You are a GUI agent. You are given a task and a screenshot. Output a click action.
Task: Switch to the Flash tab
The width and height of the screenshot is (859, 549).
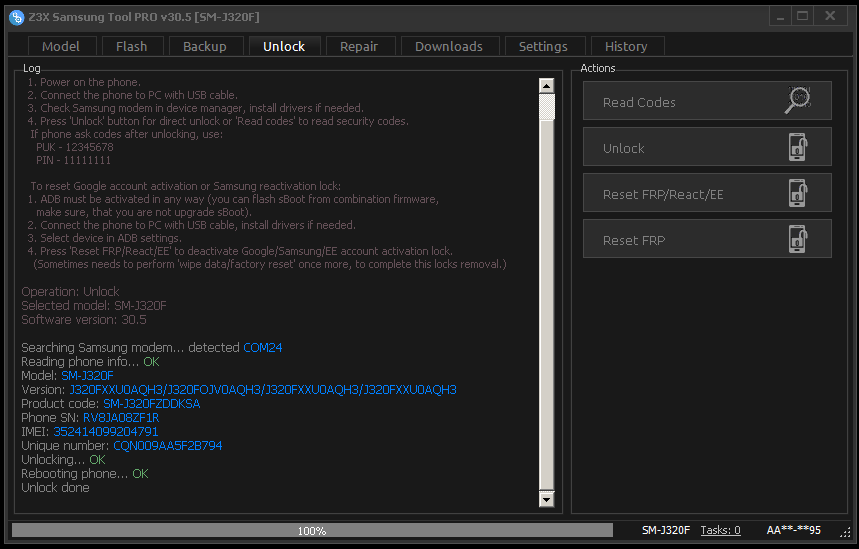(131, 47)
